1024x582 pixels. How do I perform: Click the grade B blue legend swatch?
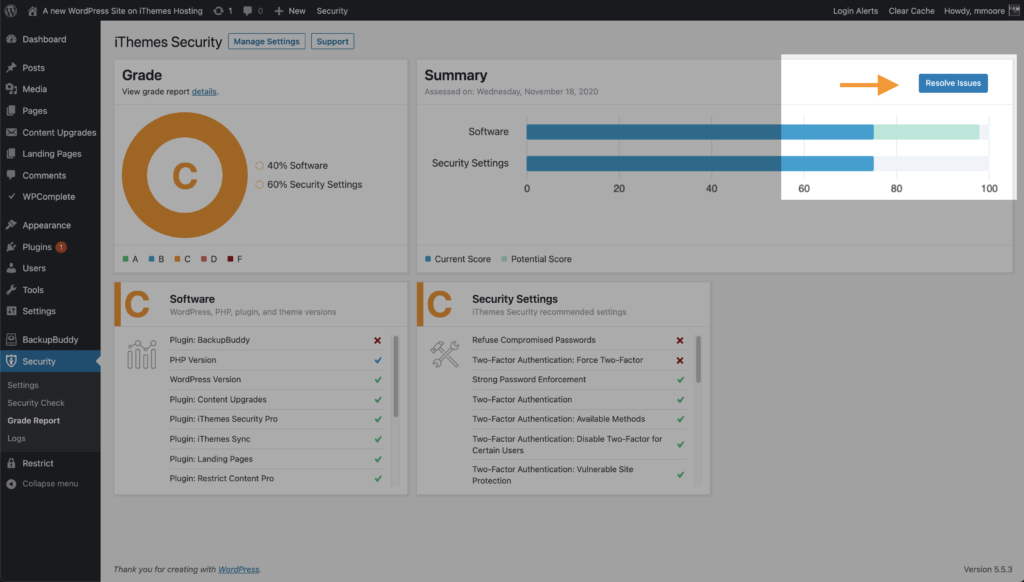152,259
